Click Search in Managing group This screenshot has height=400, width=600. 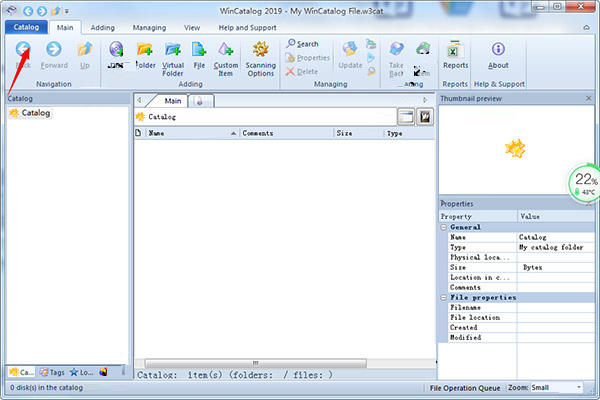(x=301, y=44)
